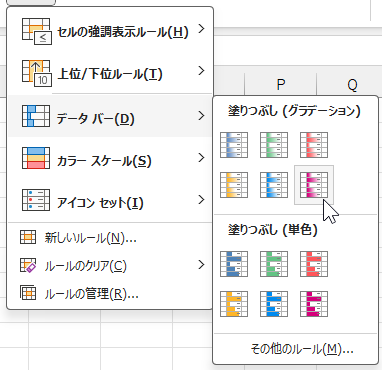Click the highlight cells rule icon

pyautogui.click(x=37, y=32)
